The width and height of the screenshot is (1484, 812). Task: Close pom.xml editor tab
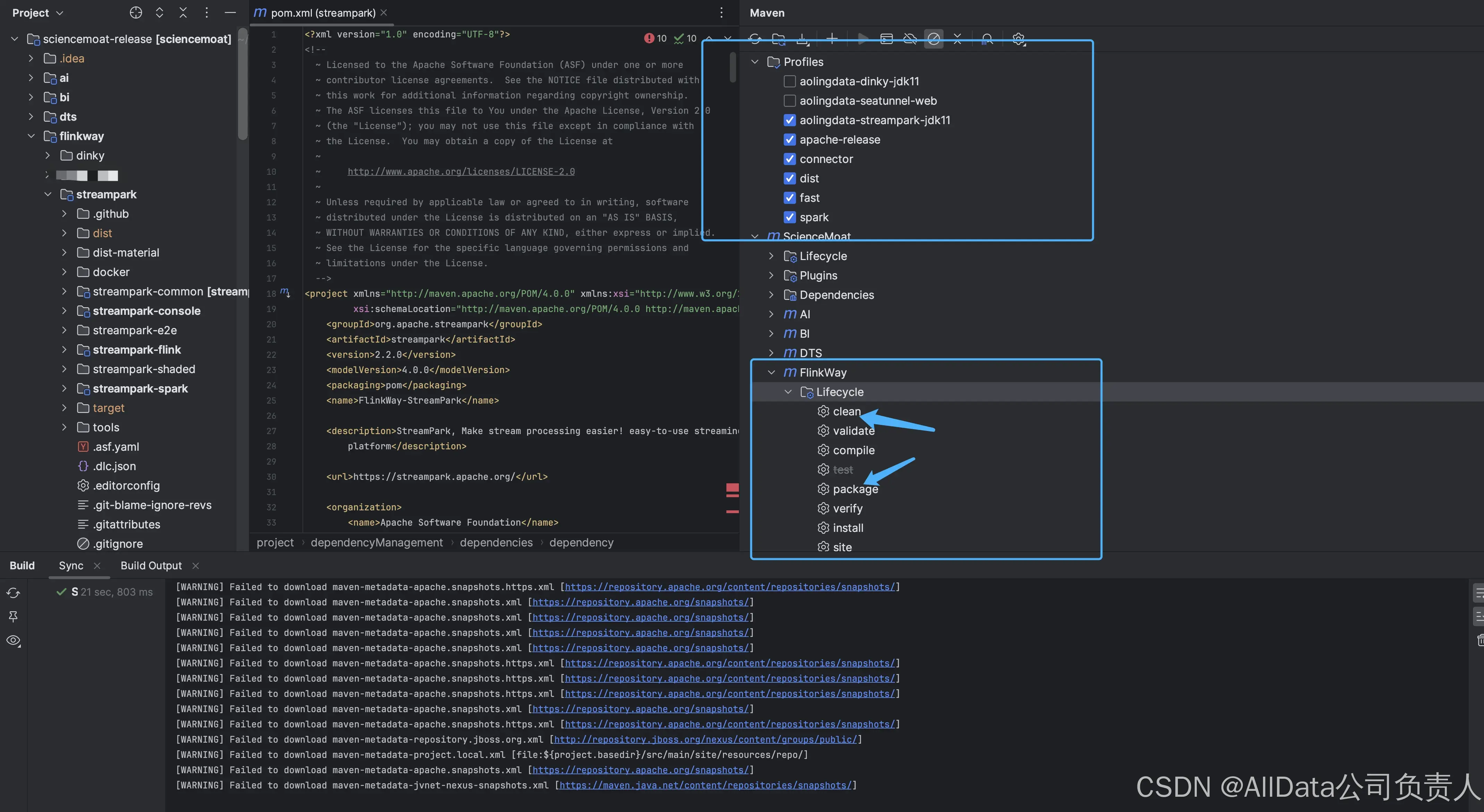[x=384, y=12]
